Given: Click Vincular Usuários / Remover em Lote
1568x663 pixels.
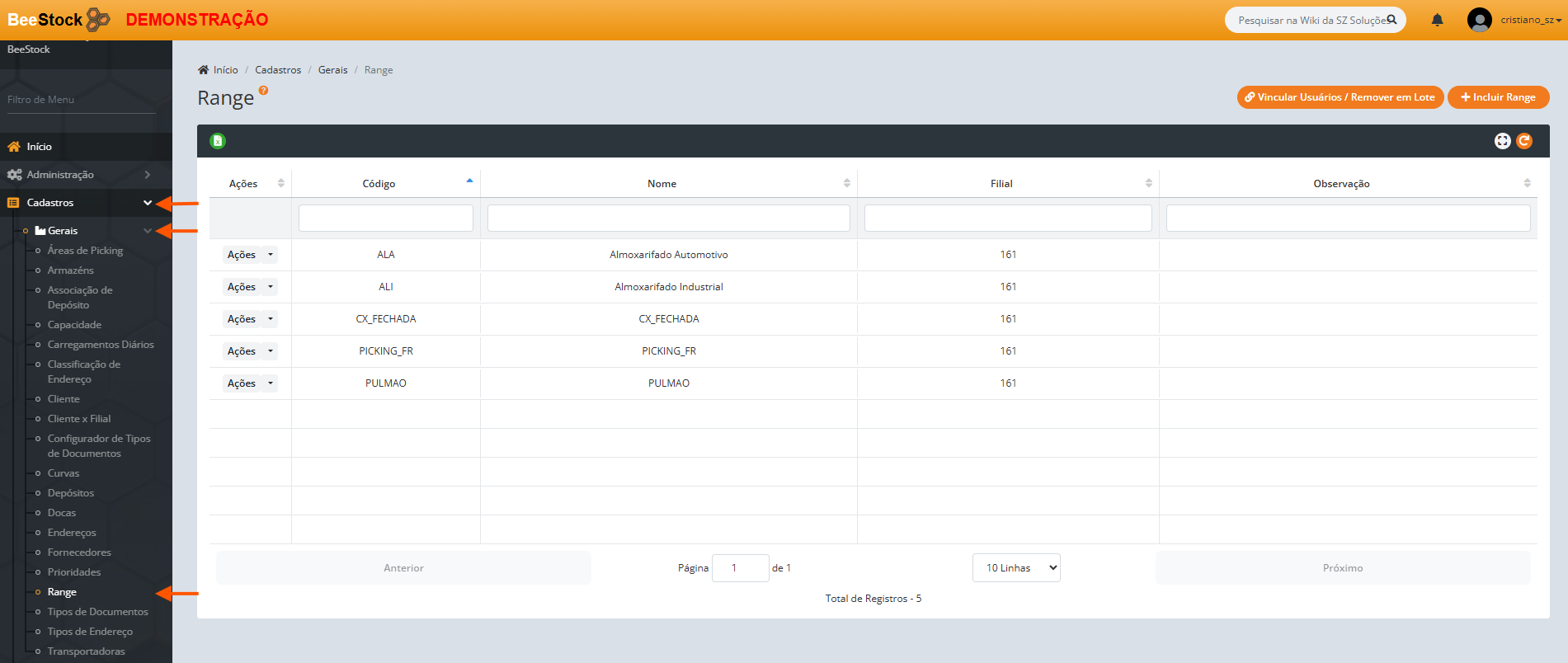Looking at the screenshot, I should click(x=1340, y=97).
